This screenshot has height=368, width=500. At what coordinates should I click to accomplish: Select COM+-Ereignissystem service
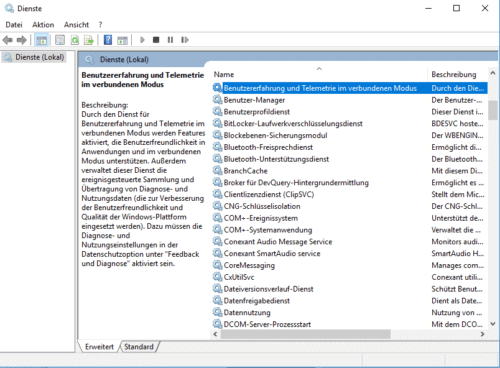pyautogui.click(x=261, y=218)
